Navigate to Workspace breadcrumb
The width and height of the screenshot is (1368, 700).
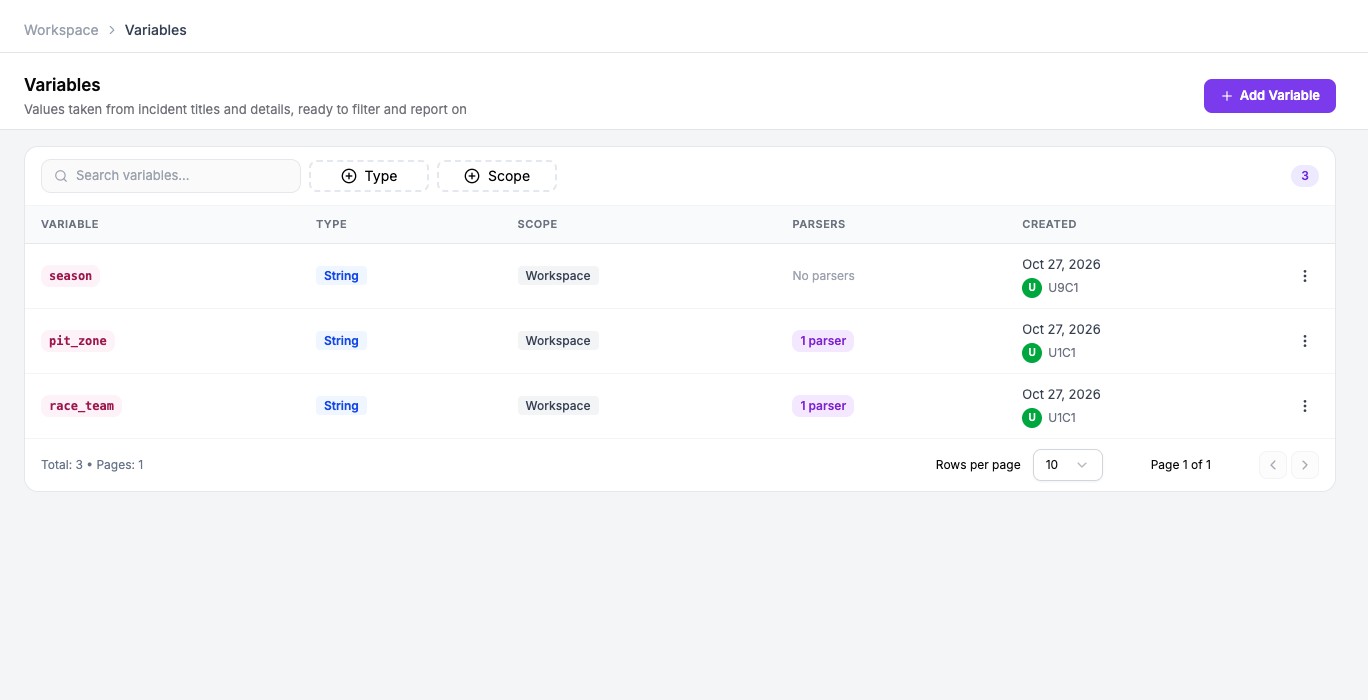(x=61, y=30)
